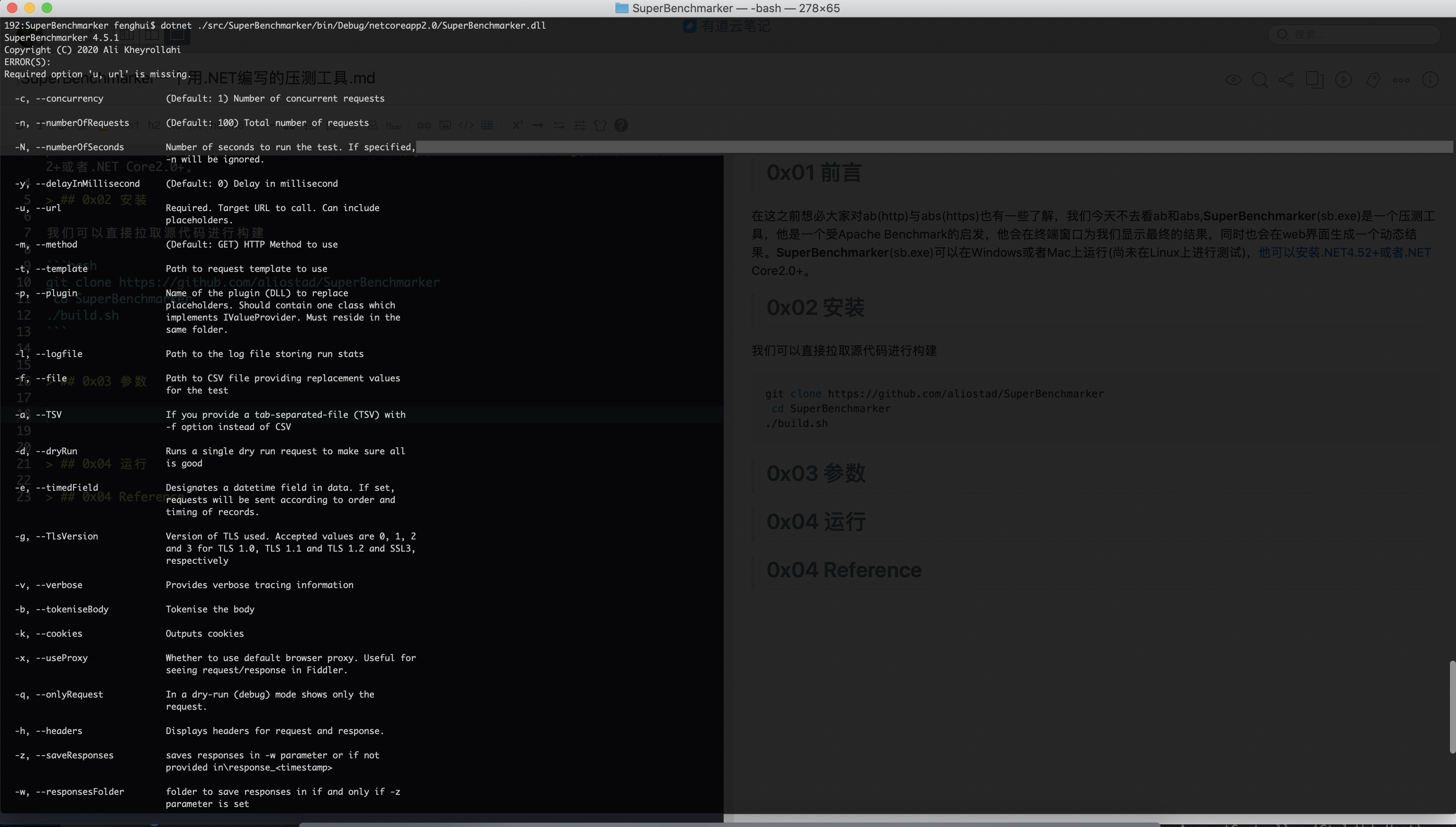The width and height of the screenshot is (1456, 827).
Task: Toggle preview mode with the eye icon
Action: click(x=1234, y=79)
